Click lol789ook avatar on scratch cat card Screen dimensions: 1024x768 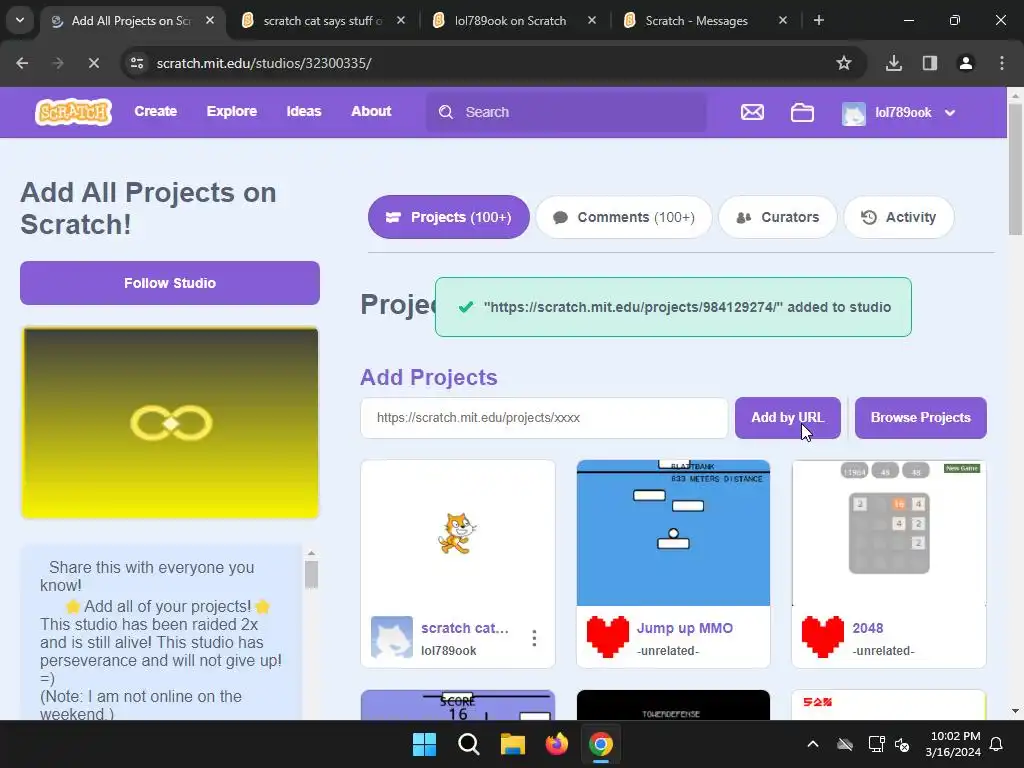392,637
